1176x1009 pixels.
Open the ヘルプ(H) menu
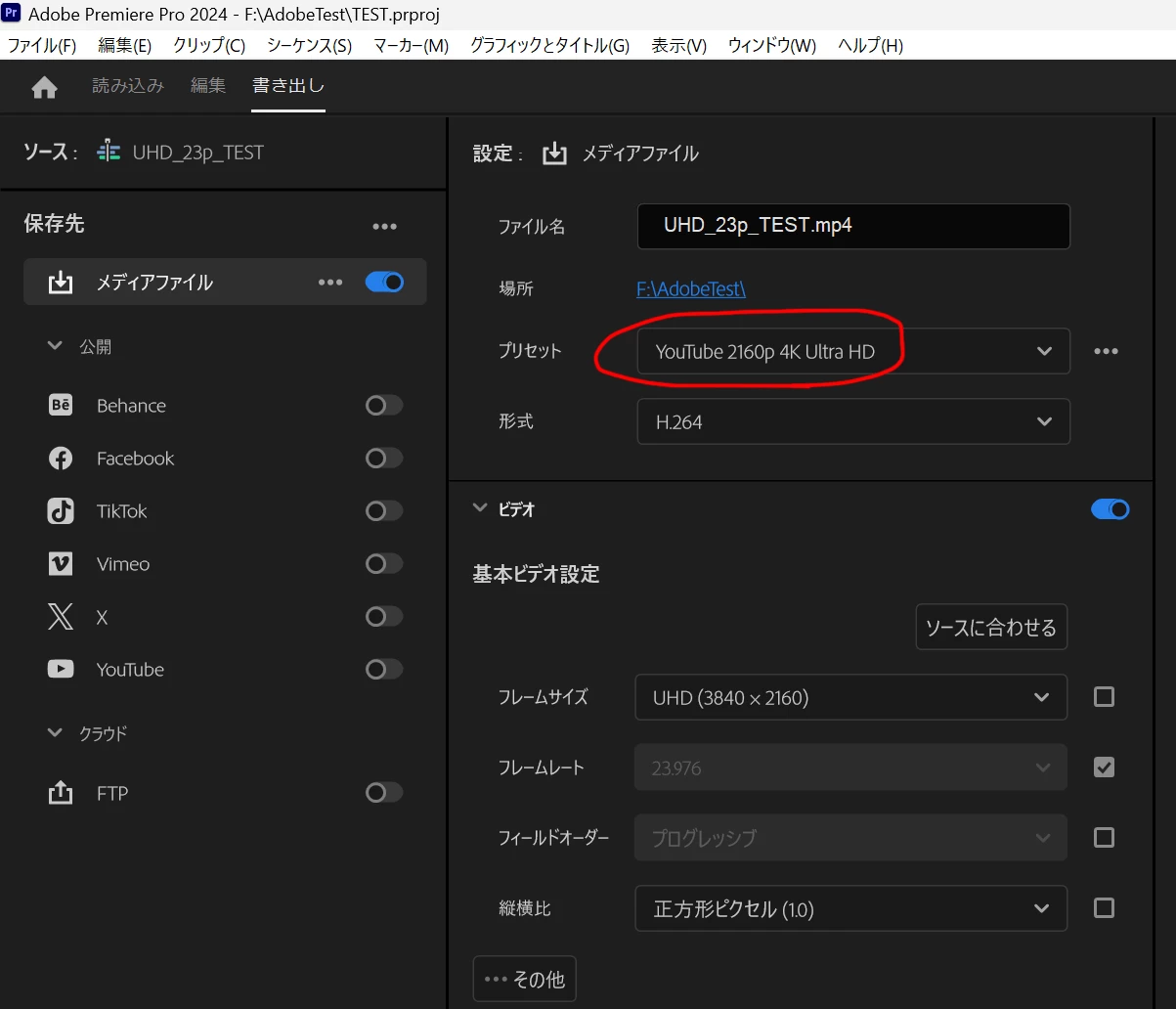(870, 45)
